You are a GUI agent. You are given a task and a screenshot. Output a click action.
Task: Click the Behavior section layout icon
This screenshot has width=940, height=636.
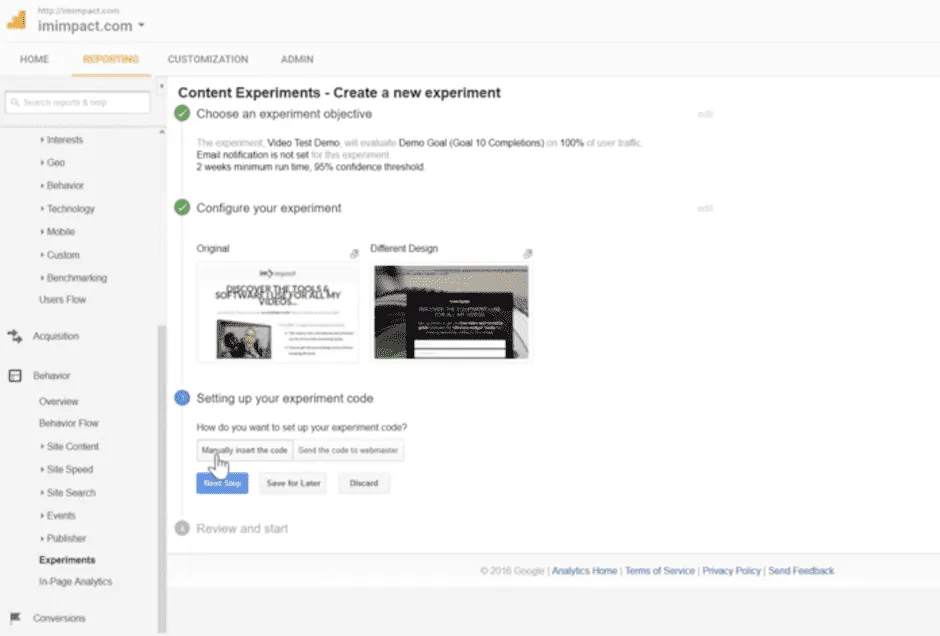coord(15,376)
